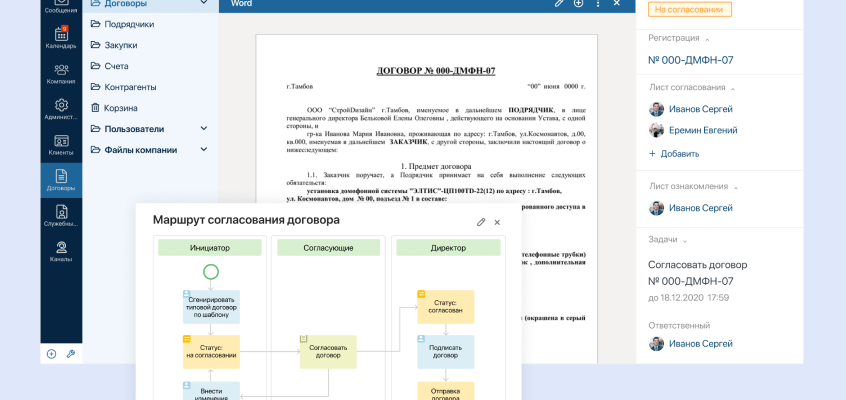Click the wrench settings icon at sidebar bottom
Screen dimensions: 846x400
click(71, 354)
